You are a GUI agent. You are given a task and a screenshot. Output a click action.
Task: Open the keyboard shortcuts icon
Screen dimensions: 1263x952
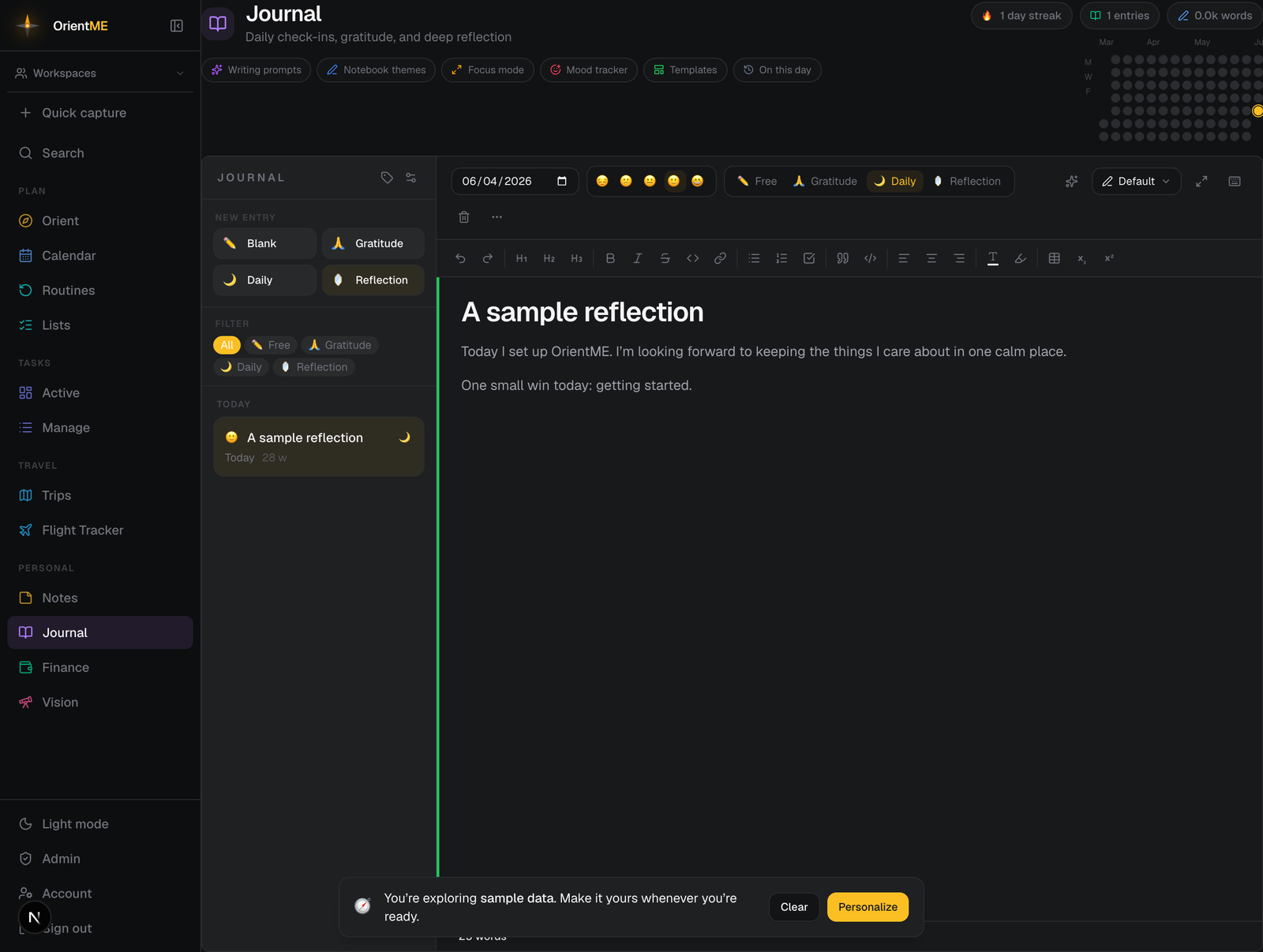pyautogui.click(x=1235, y=182)
